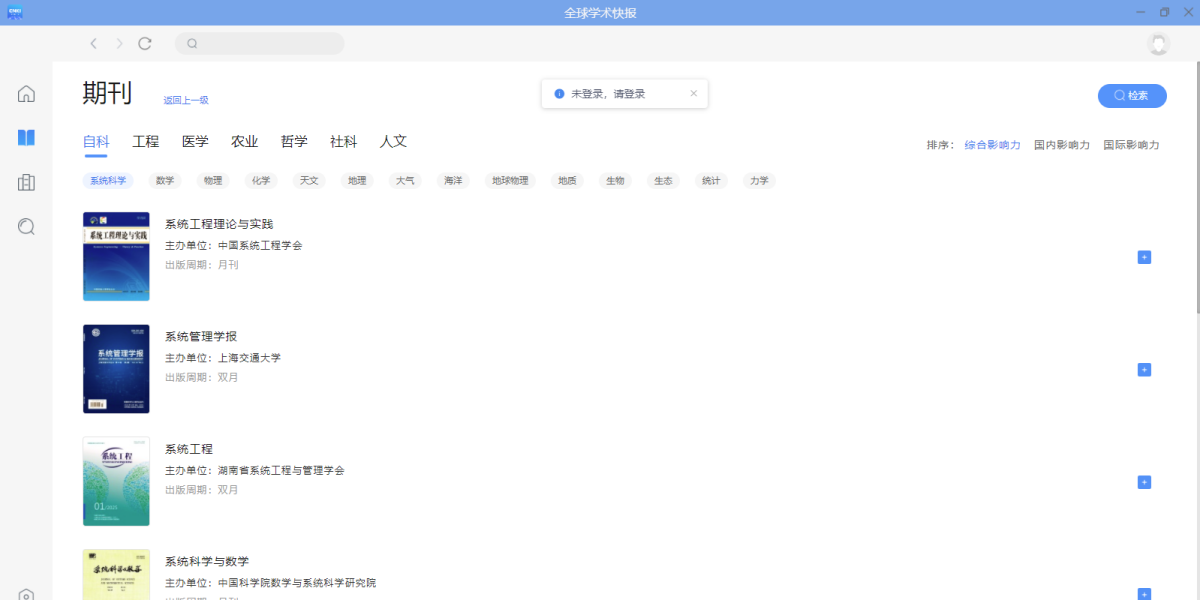Toggle the 数学 subject filter
This screenshot has height=600, width=1200.
point(164,180)
